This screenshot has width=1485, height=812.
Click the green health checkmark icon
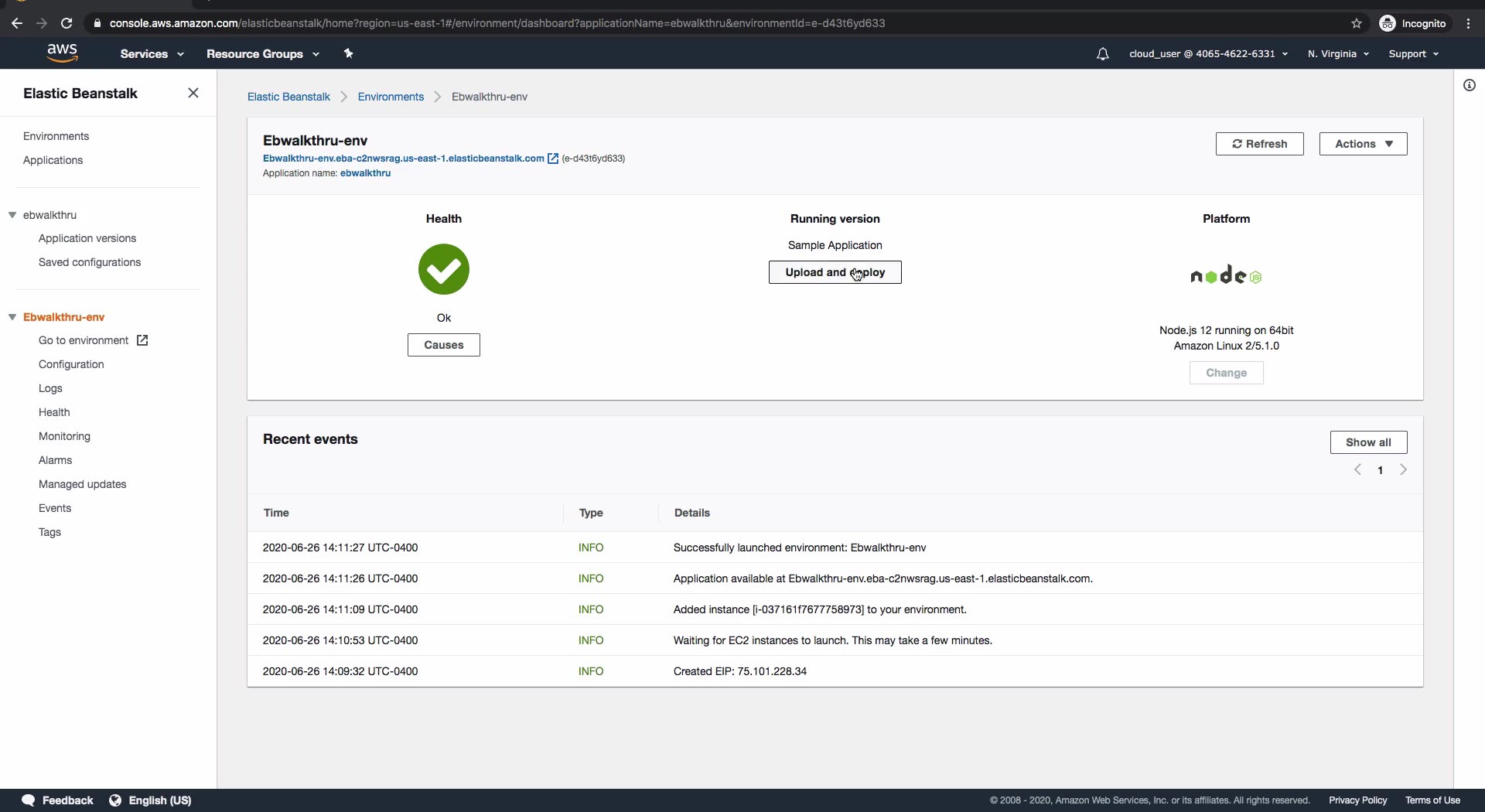click(444, 269)
